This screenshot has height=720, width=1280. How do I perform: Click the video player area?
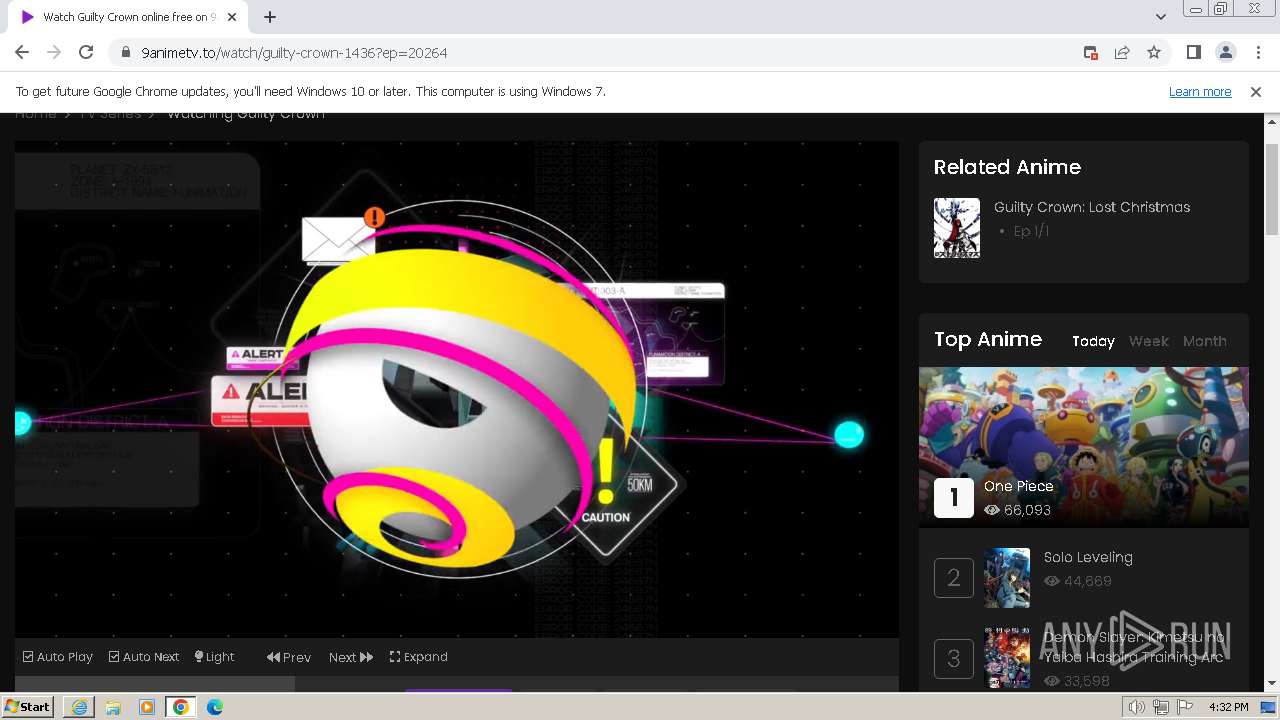(x=457, y=390)
